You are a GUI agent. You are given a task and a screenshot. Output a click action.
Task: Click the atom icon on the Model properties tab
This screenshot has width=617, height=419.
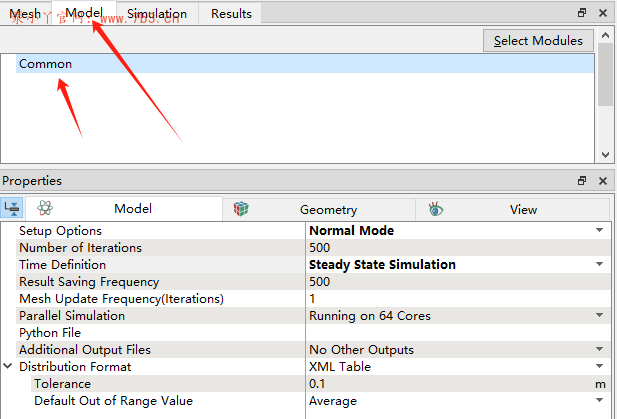(44, 209)
